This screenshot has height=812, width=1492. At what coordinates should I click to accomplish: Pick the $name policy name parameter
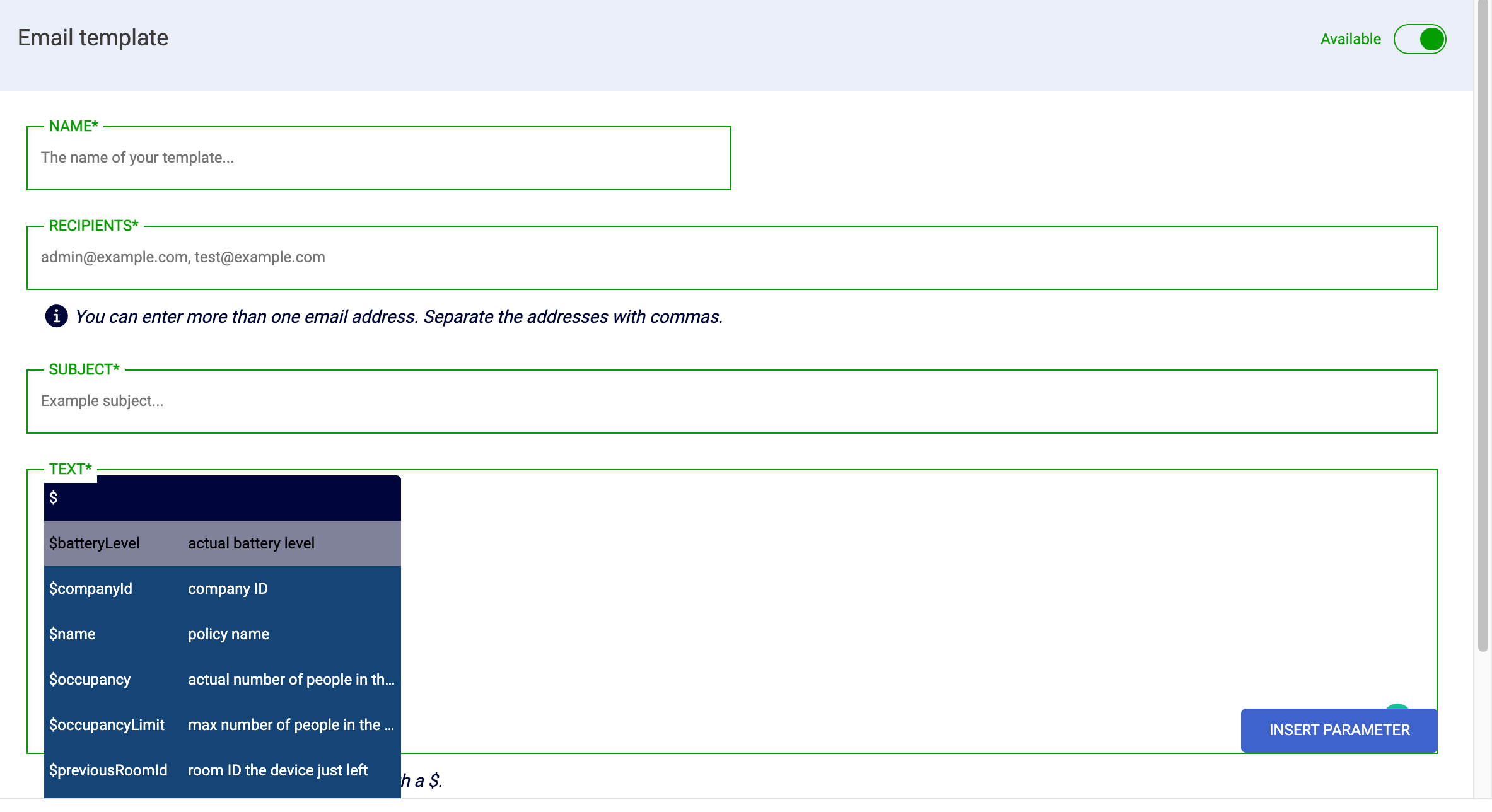pyautogui.click(x=223, y=634)
